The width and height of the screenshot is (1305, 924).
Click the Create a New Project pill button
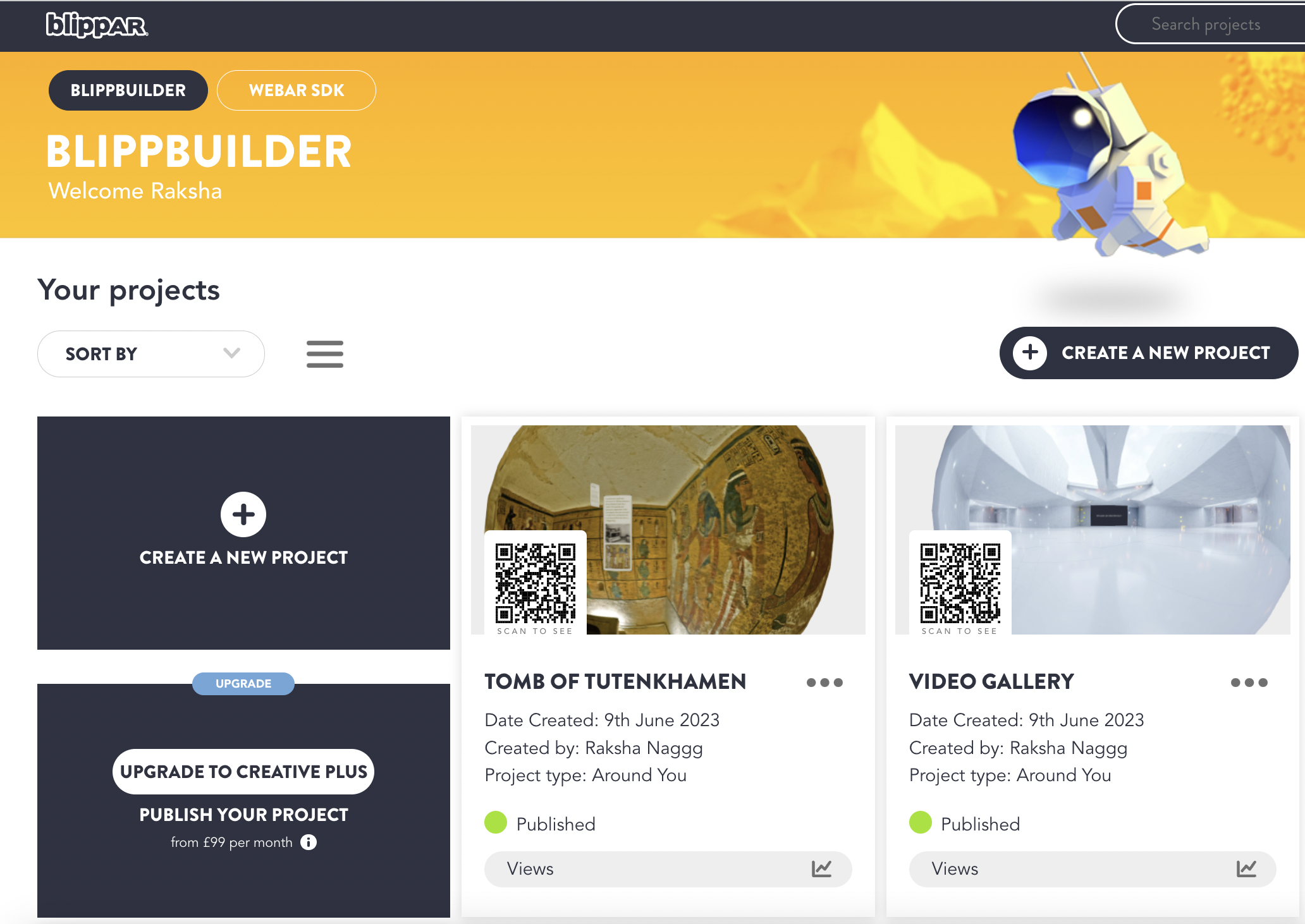(x=1149, y=353)
